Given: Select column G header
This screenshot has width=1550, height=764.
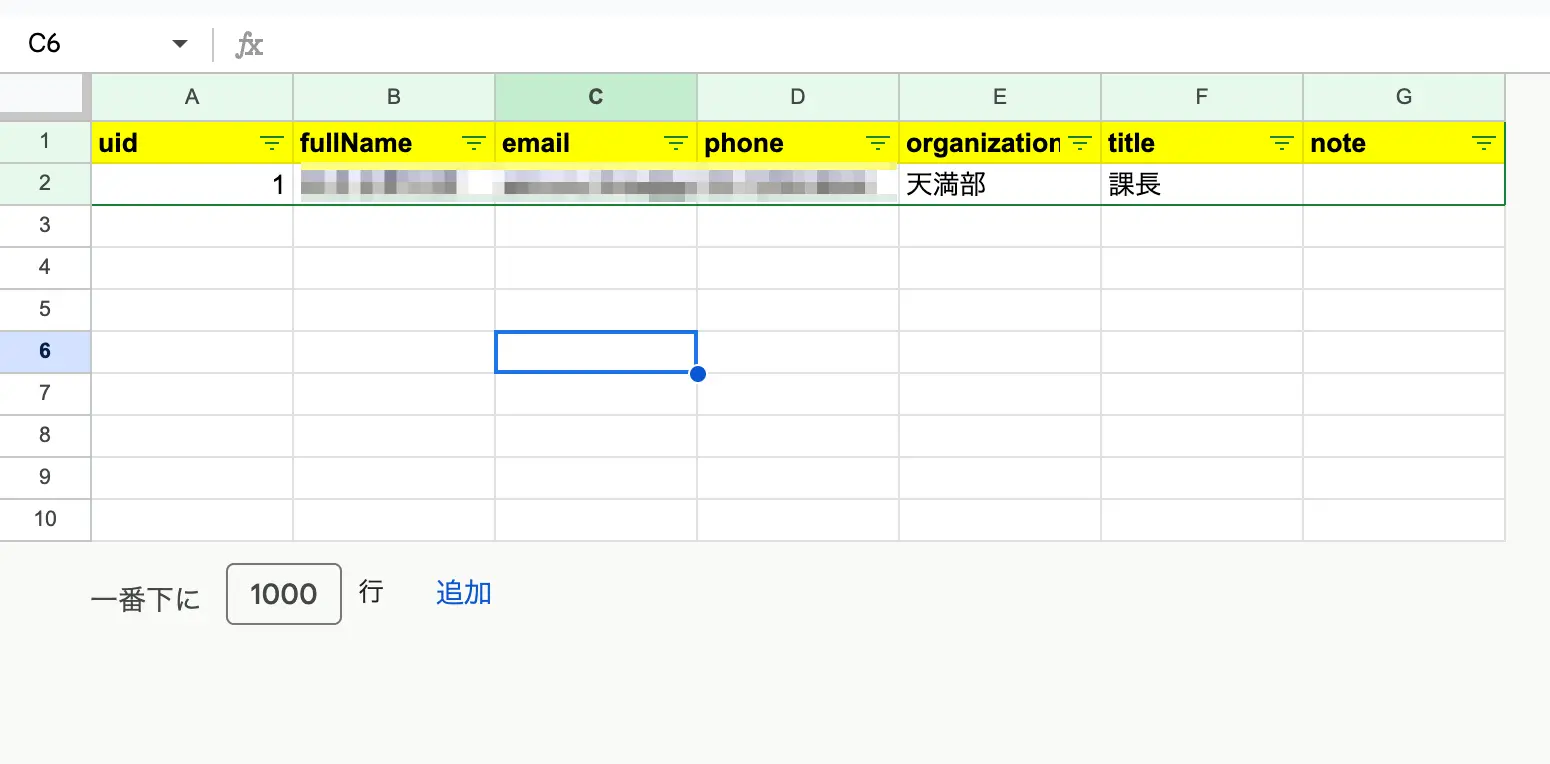Looking at the screenshot, I should point(1404,97).
